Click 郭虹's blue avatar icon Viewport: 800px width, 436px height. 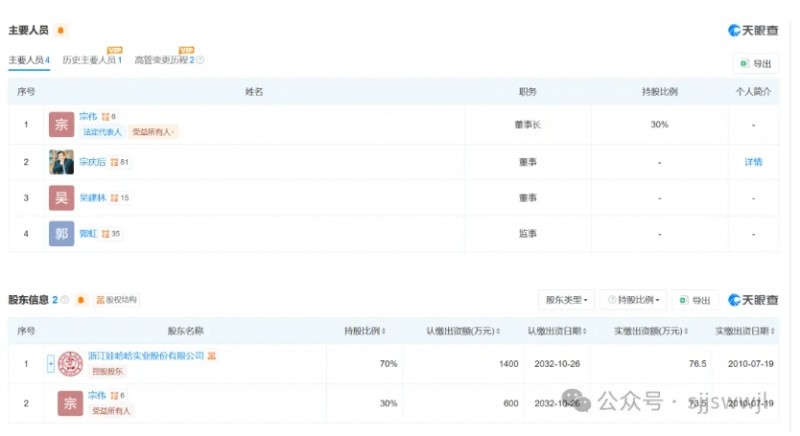[61, 234]
